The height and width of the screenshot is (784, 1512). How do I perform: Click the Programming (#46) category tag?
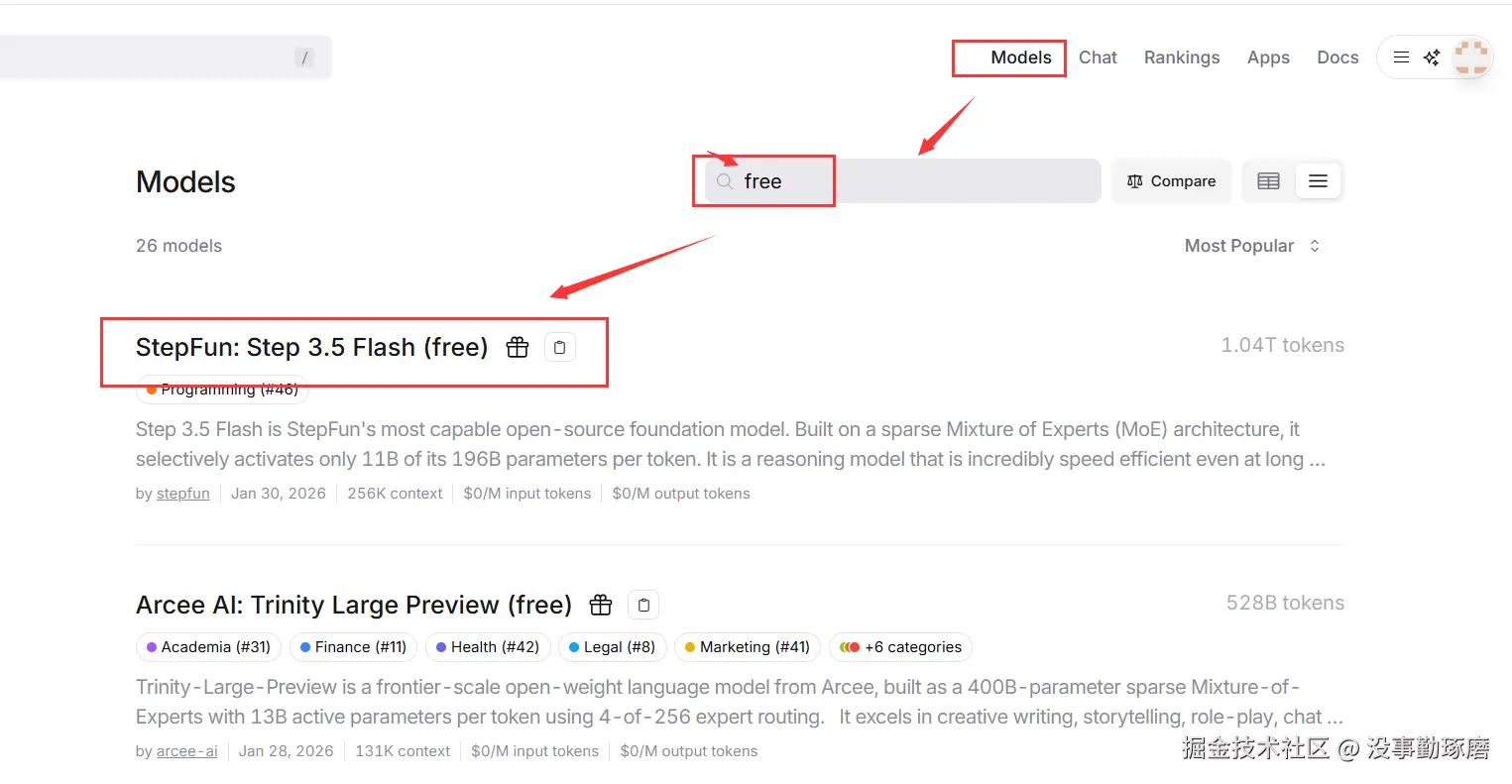222,391
